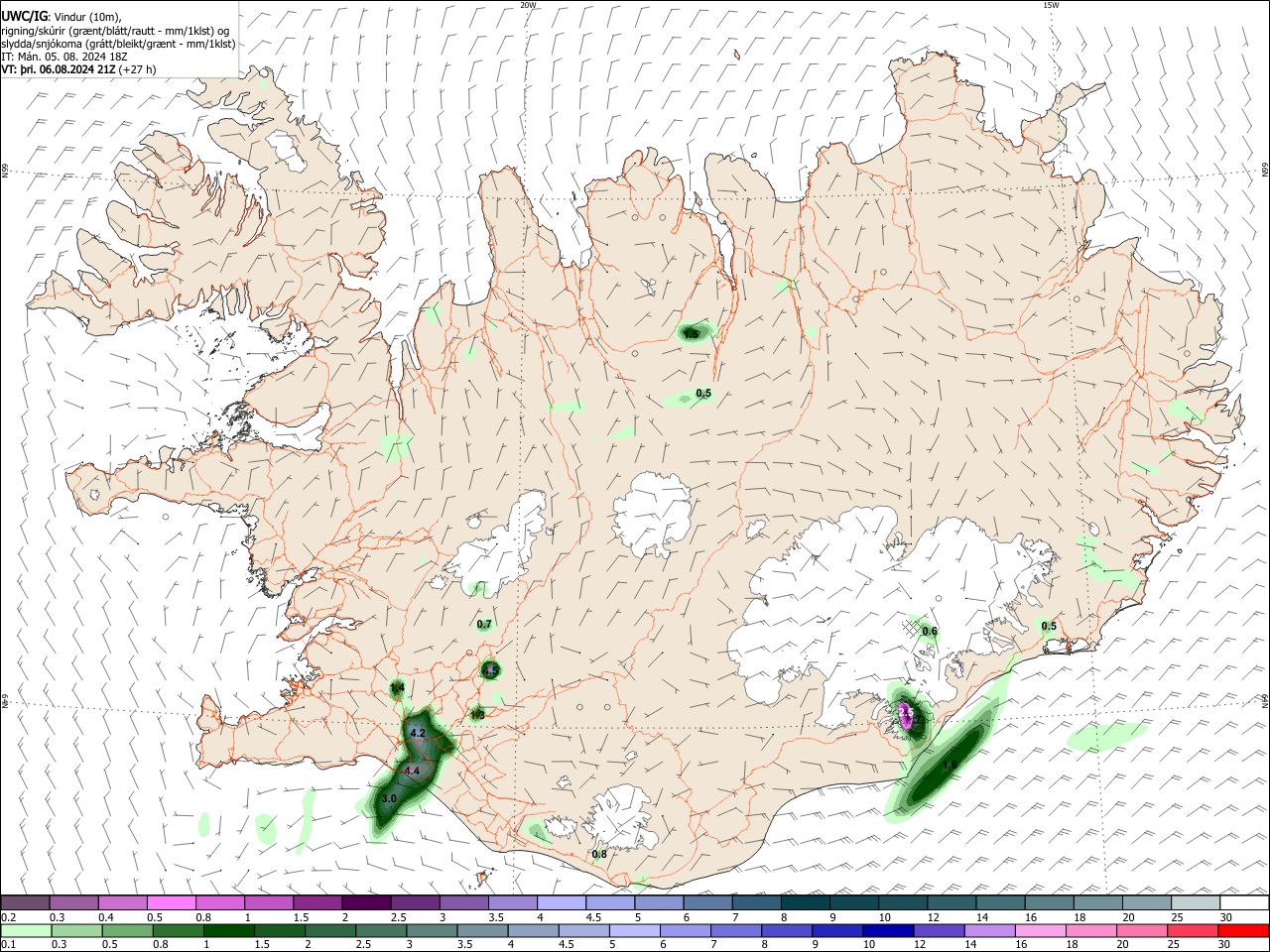Select the dark purple 2 swatch in snow legend
This screenshot has height=952, width=1270.
(366, 902)
